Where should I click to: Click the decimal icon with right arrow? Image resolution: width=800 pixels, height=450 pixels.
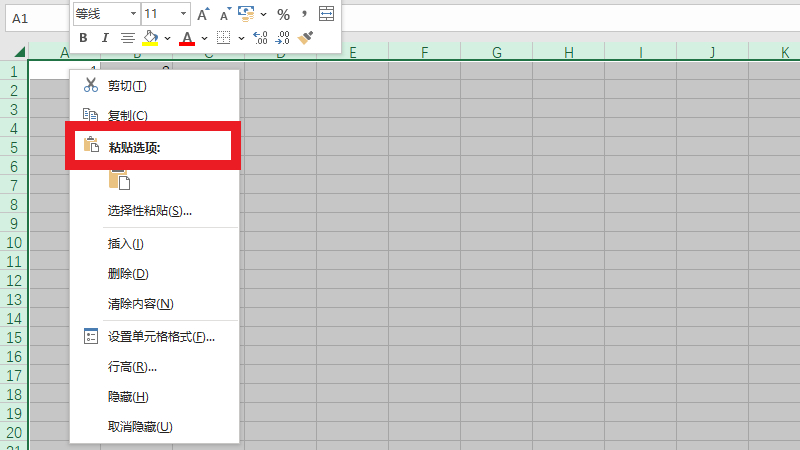282,38
